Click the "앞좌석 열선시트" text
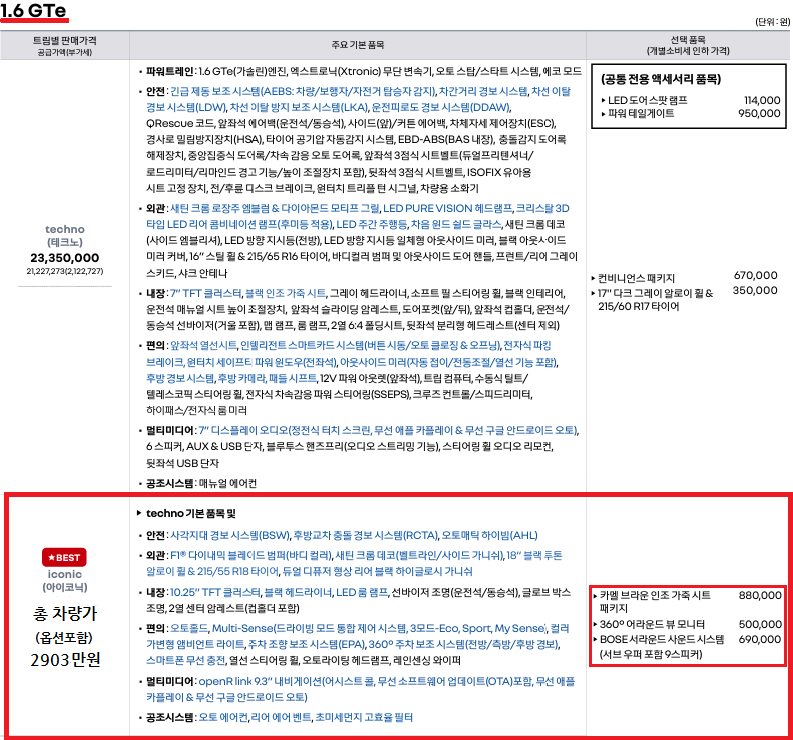 pos(203,345)
